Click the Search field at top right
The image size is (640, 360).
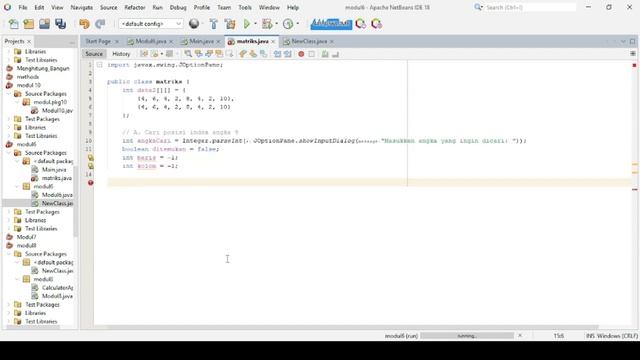point(531,7)
